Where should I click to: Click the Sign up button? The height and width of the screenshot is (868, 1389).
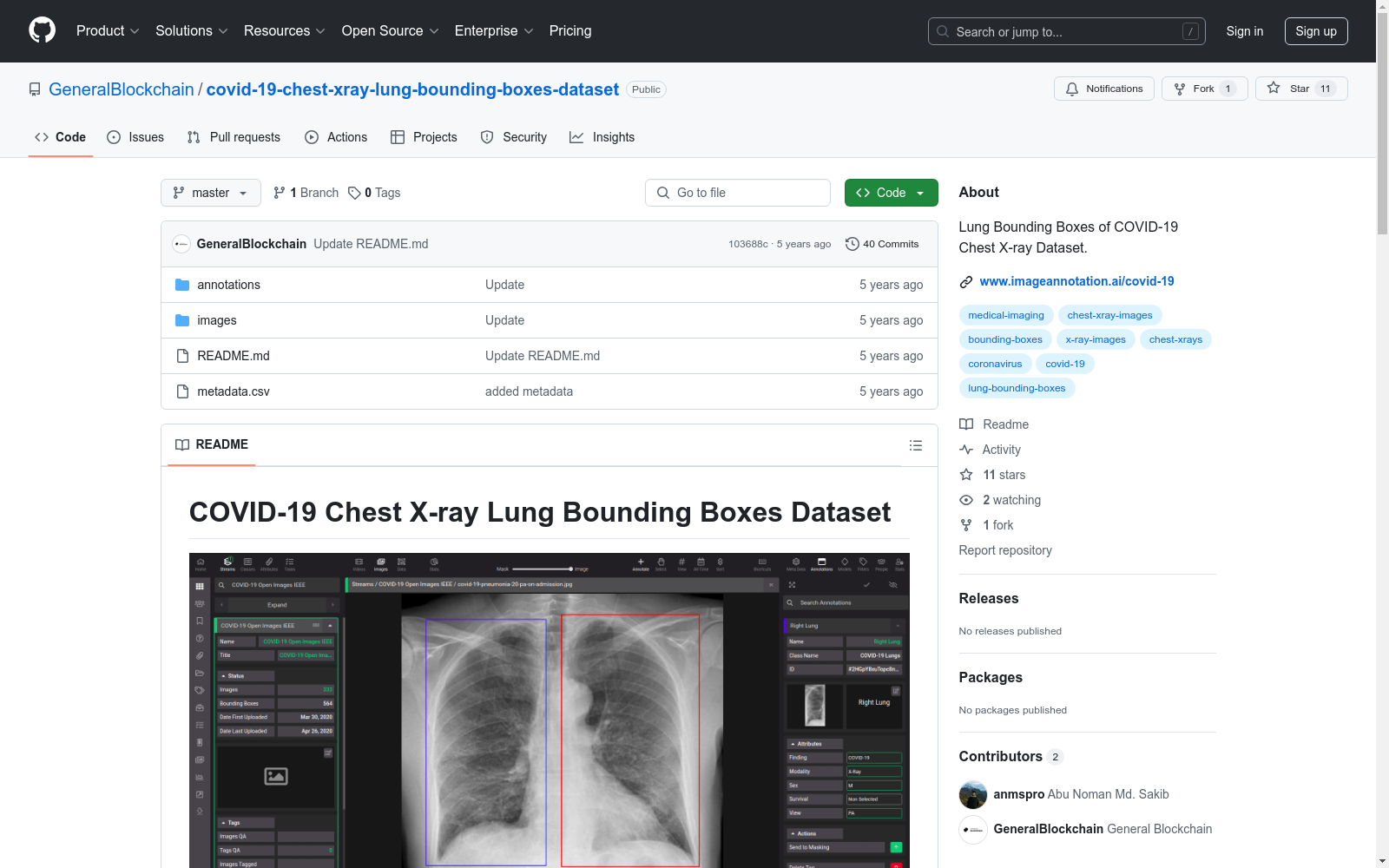click(x=1316, y=31)
